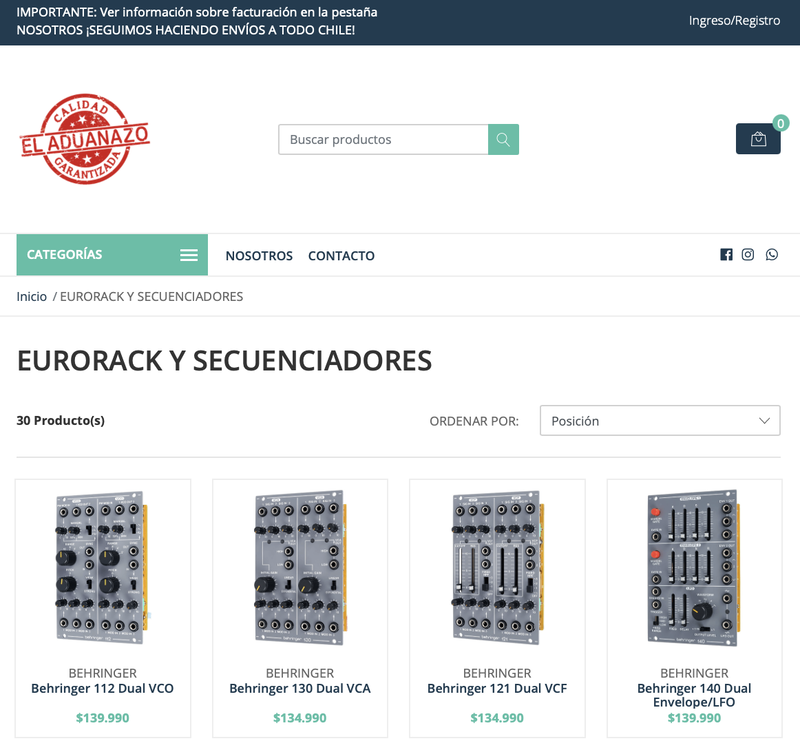Open the Posición sort dropdown
800x752 pixels.
tap(660, 420)
